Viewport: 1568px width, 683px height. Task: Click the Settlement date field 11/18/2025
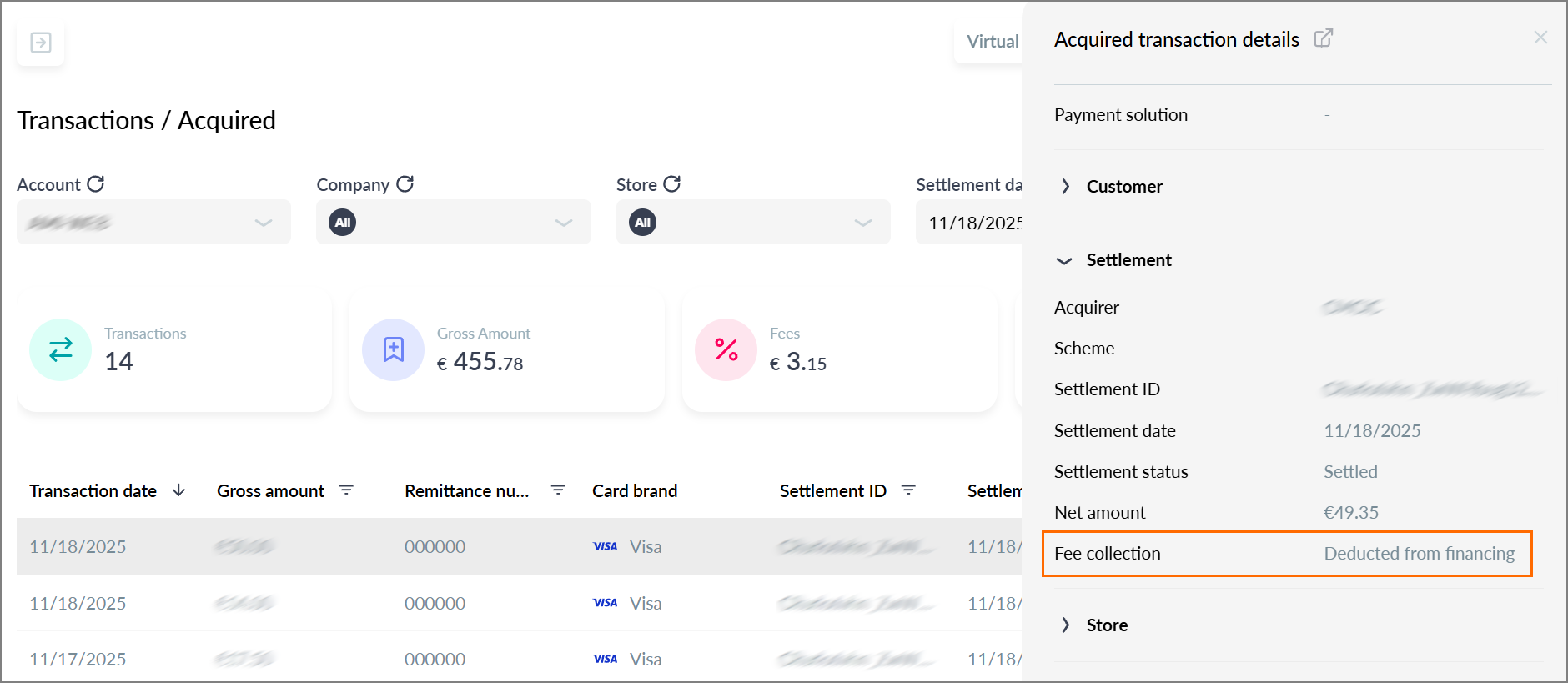[969, 223]
